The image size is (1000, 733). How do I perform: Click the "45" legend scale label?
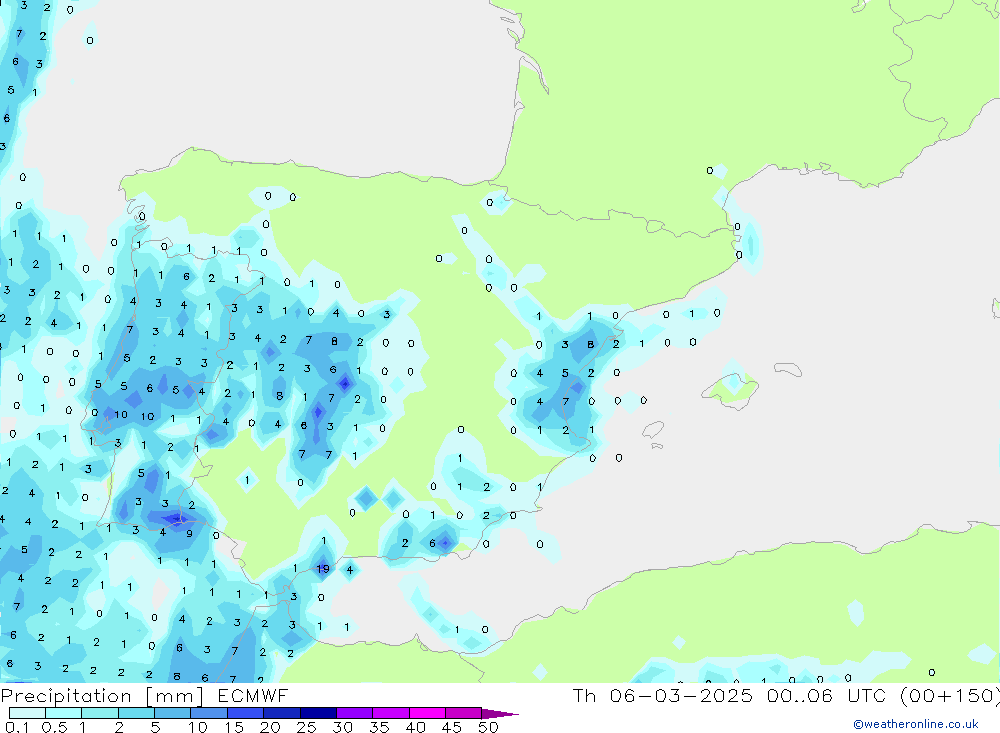pyautogui.click(x=452, y=727)
